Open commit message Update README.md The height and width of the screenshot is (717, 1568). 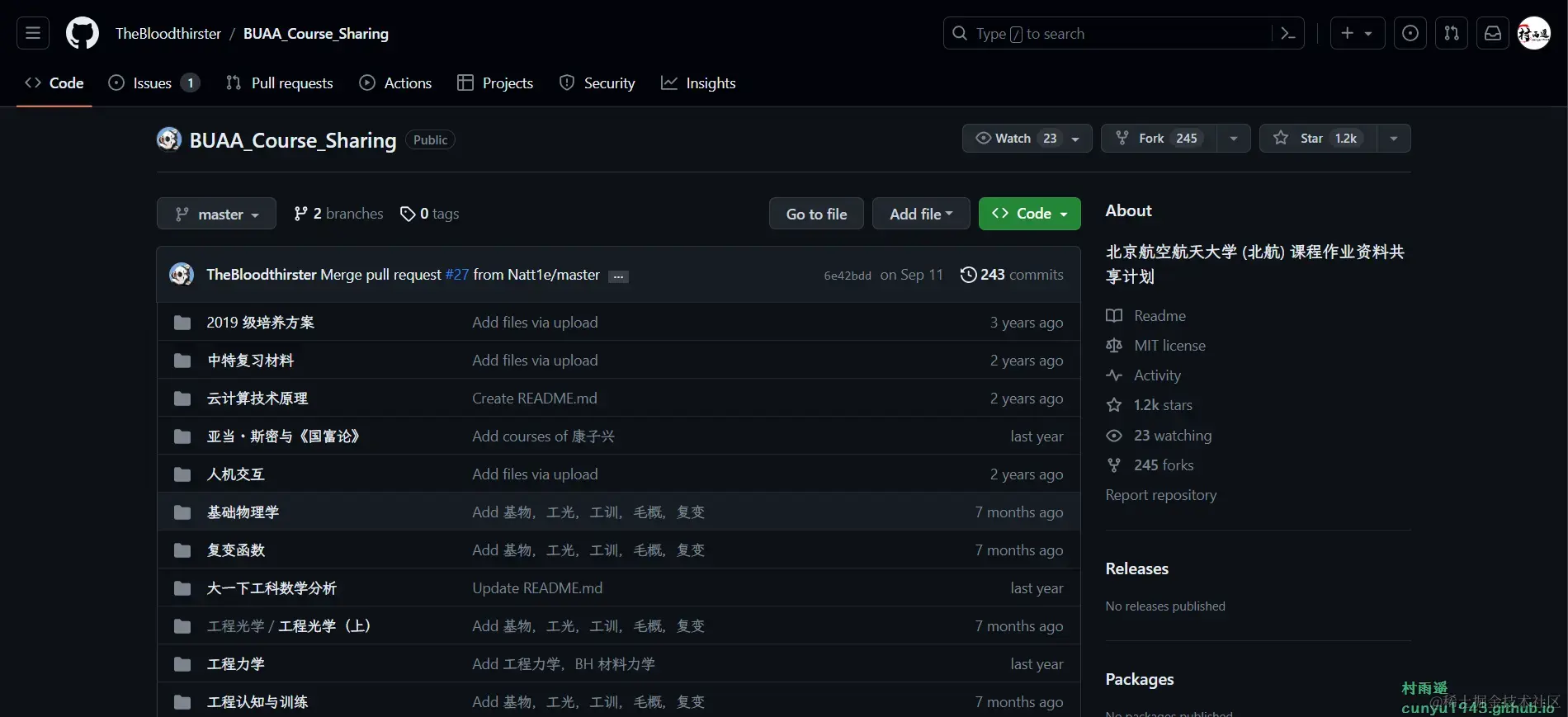[x=537, y=588]
